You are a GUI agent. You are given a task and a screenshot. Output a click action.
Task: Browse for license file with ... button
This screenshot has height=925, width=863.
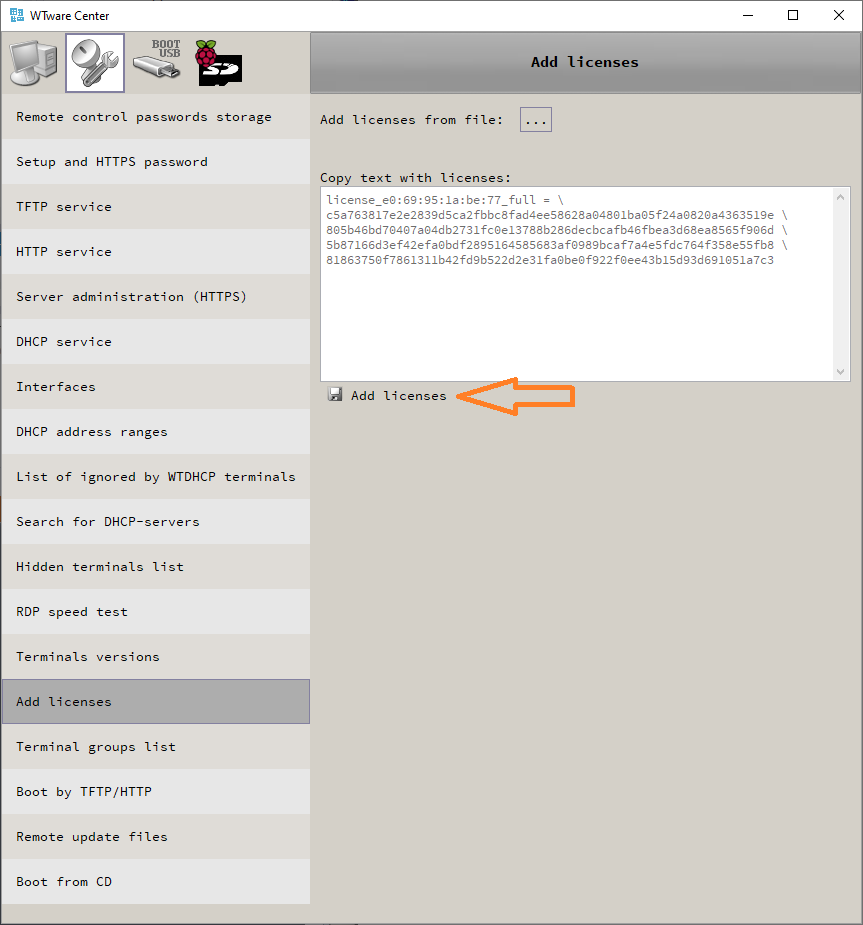click(x=535, y=120)
